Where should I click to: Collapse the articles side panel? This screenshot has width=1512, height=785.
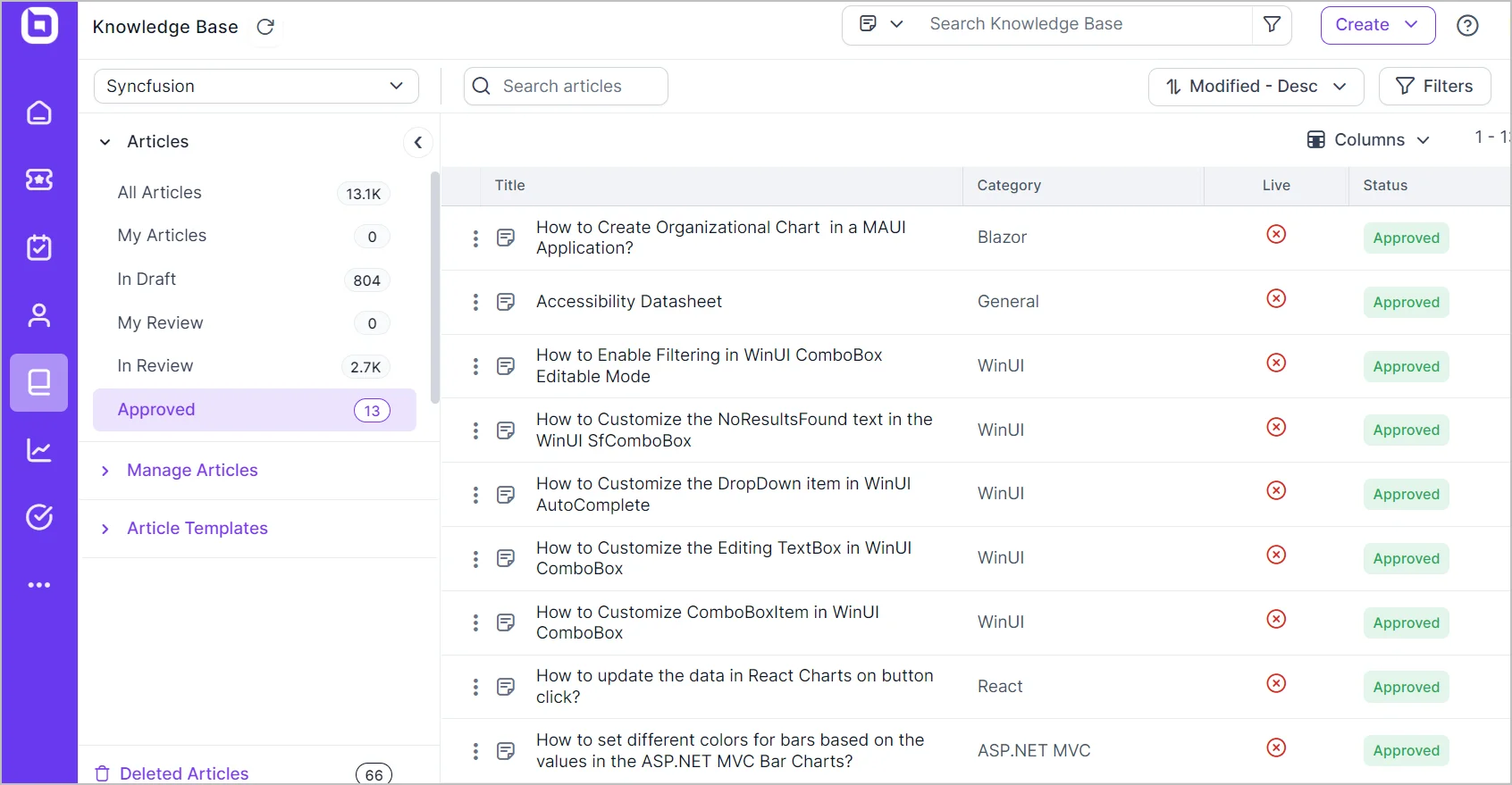coord(417,142)
